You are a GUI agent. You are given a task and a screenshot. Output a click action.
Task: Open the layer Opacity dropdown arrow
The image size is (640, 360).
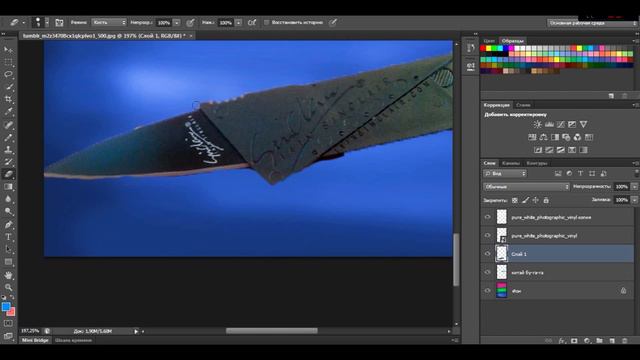pyautogui.click(x=634, y=187)
